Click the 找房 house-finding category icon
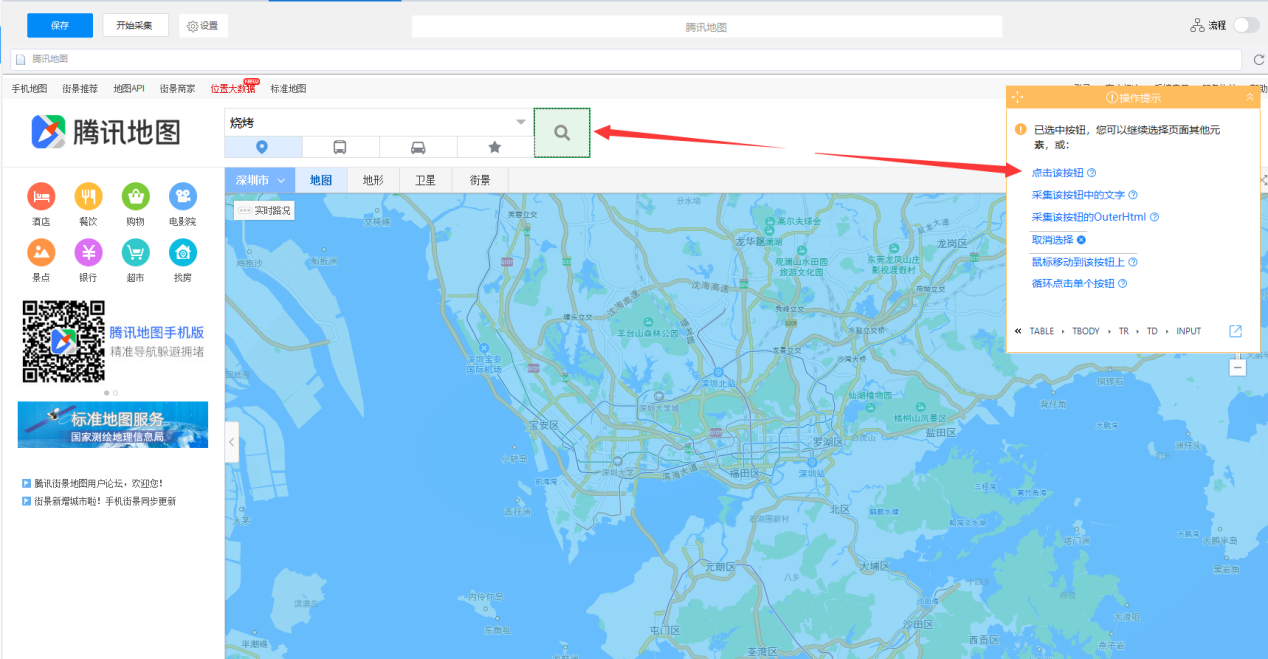 coord(183,252)
